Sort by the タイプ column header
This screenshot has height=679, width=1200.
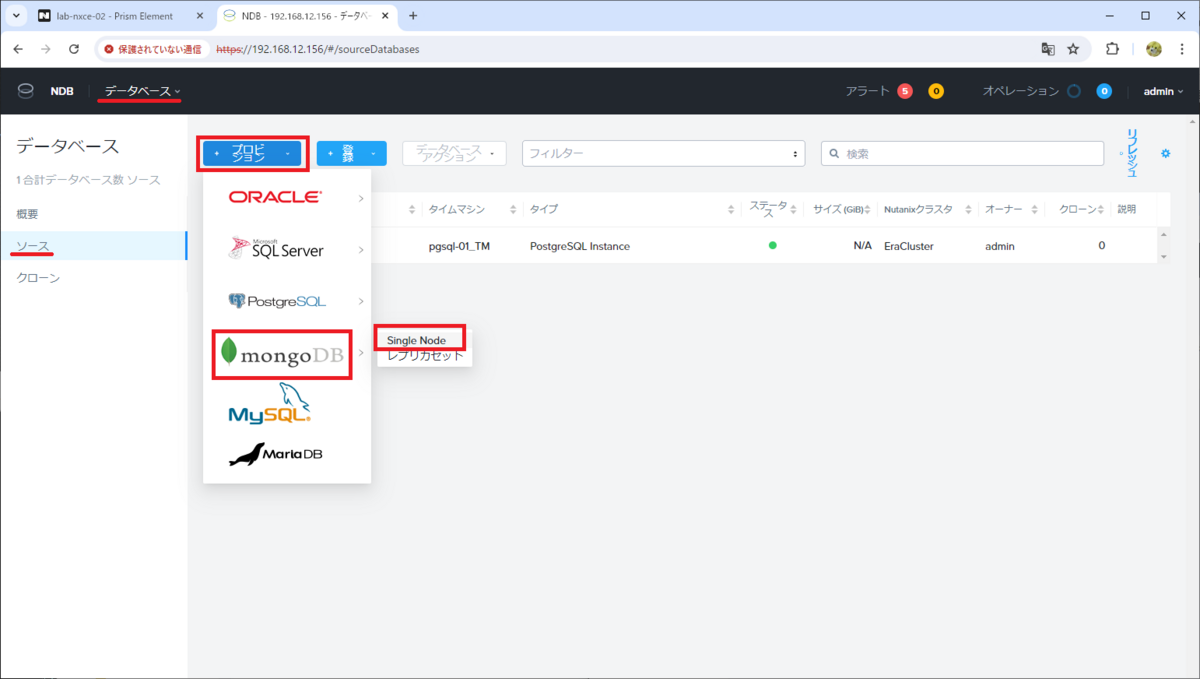point(544,209)
